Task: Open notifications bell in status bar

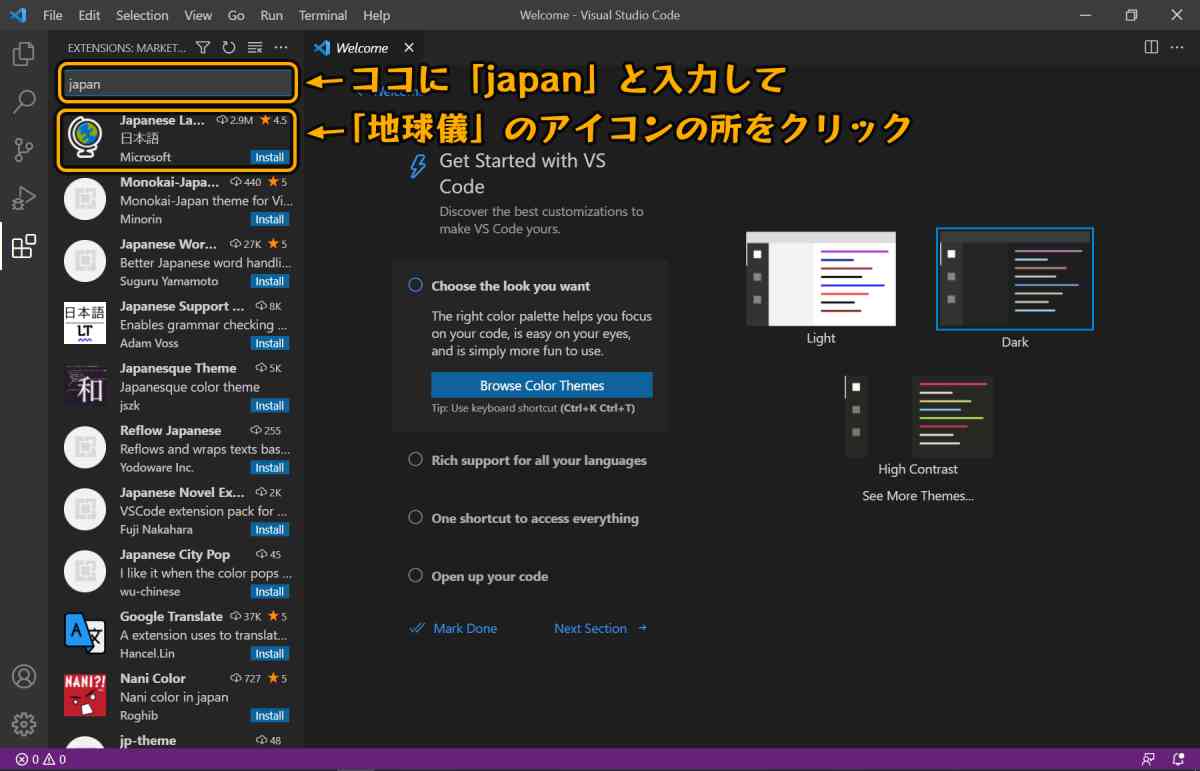Action: click(1178, 759)
